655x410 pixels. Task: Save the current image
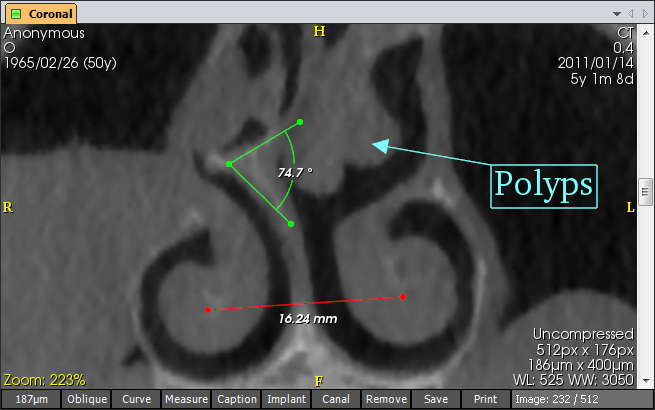click(x=436, y=400)
